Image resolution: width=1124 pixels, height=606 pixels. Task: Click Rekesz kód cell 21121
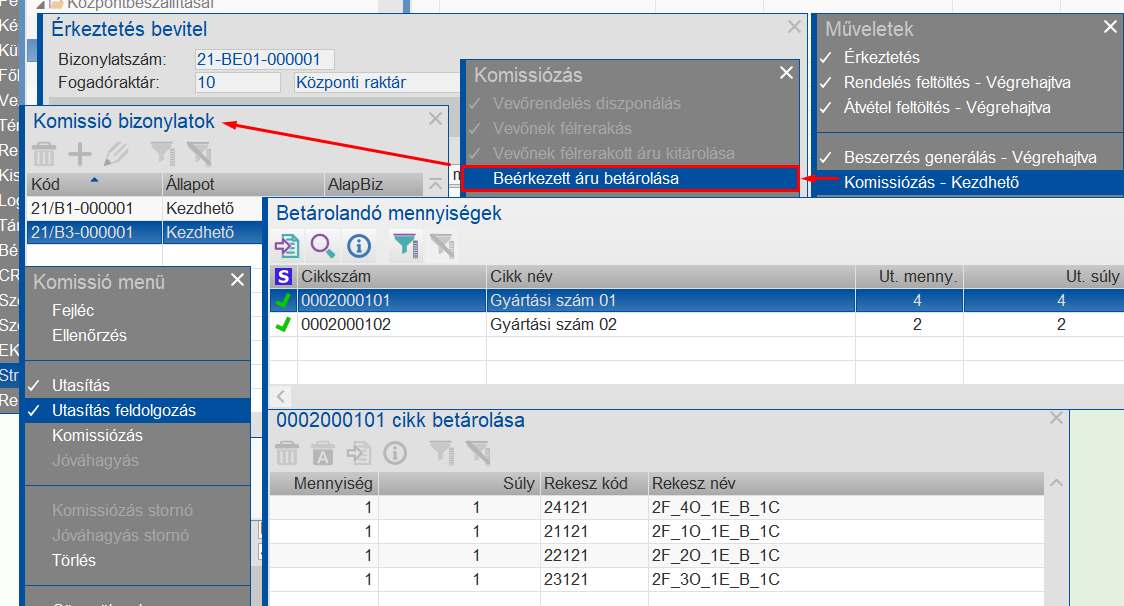[x=594, y=531]
